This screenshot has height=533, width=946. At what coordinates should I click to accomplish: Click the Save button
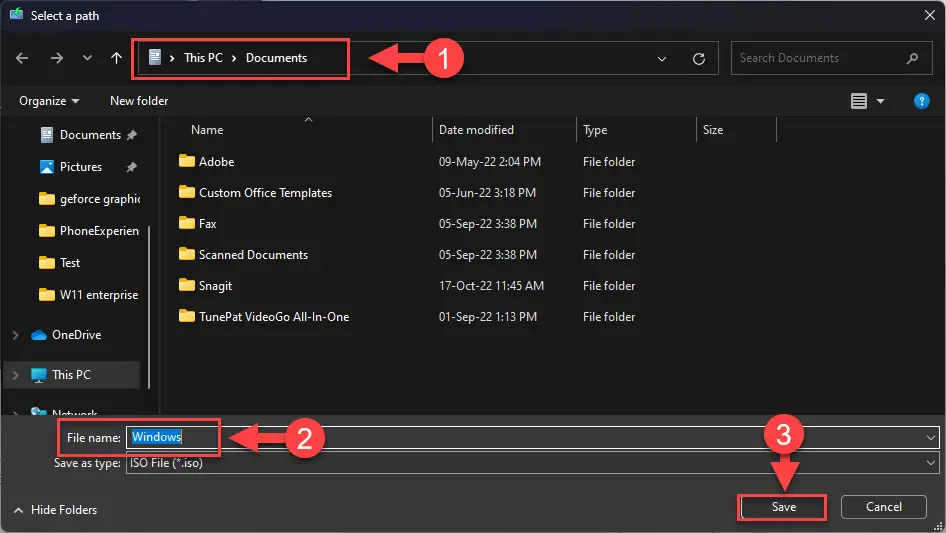pos(783,507)
